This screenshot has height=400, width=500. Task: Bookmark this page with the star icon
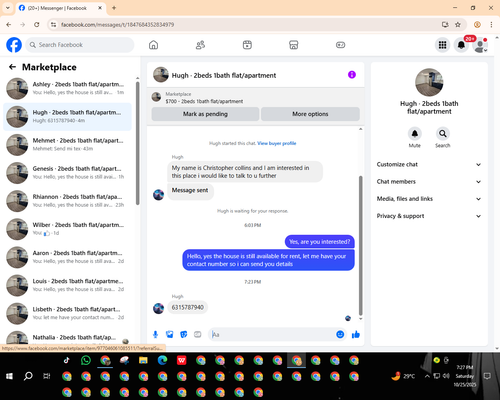(458, 24)
